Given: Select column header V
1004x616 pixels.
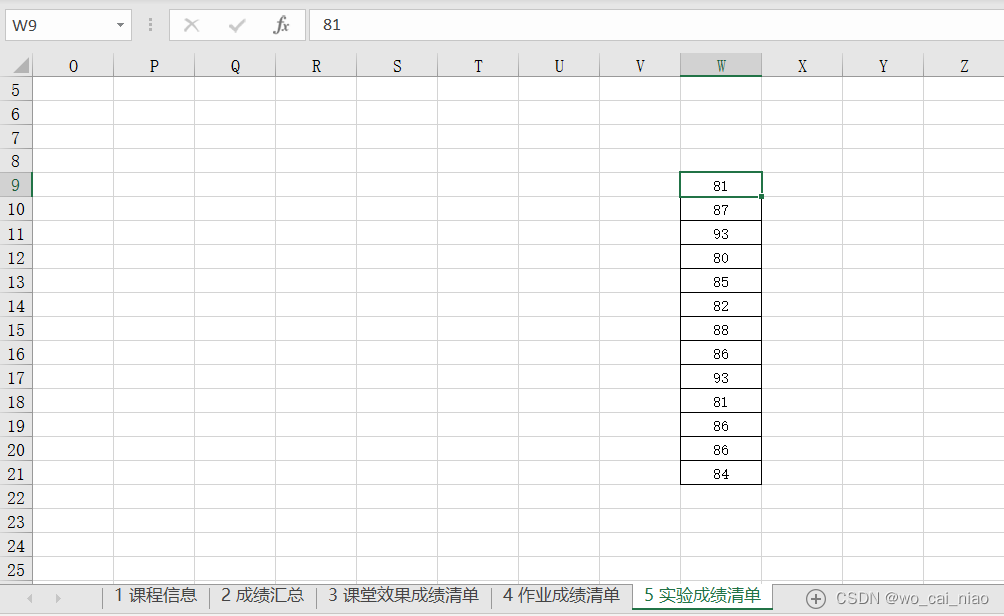Looking at the screenshot, I should tap(640, 66).
